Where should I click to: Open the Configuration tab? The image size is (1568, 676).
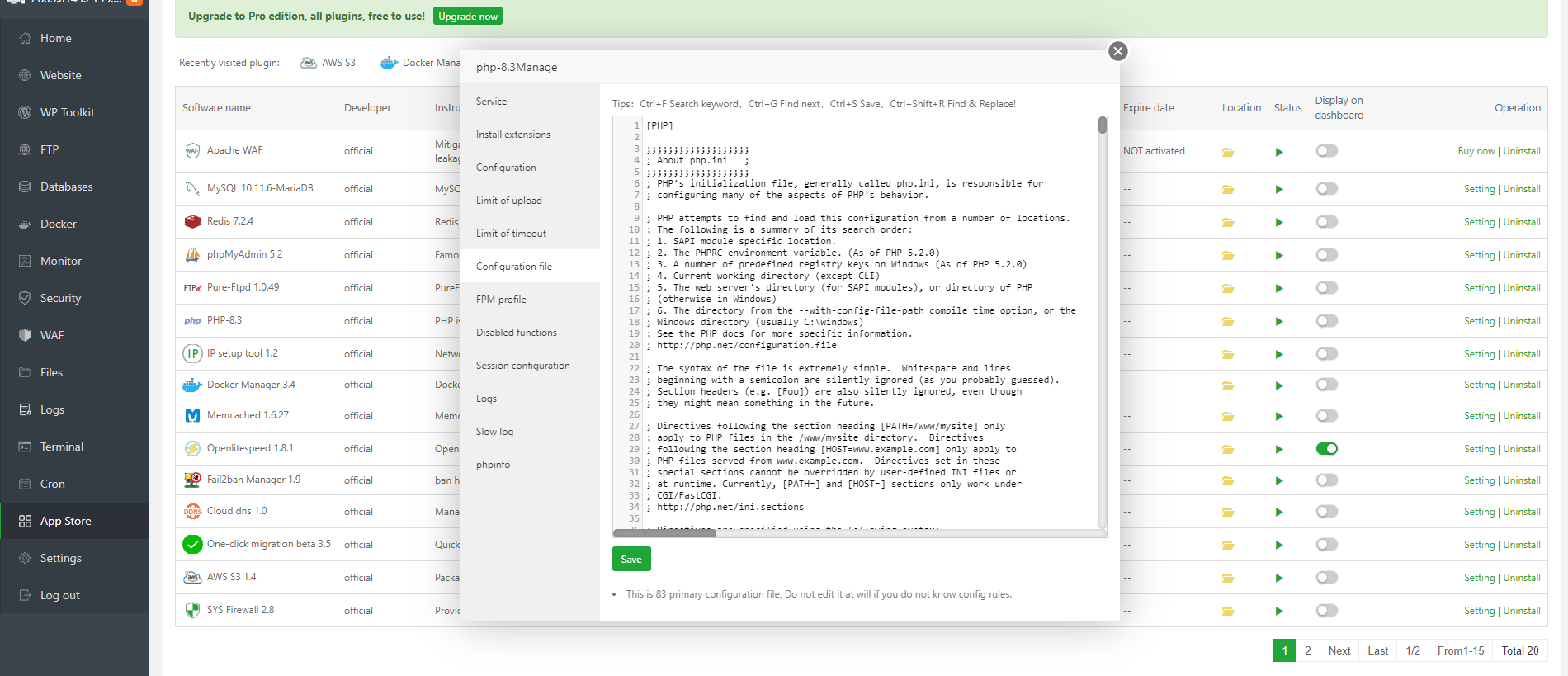pyautogui.click(x=530, y=168)
